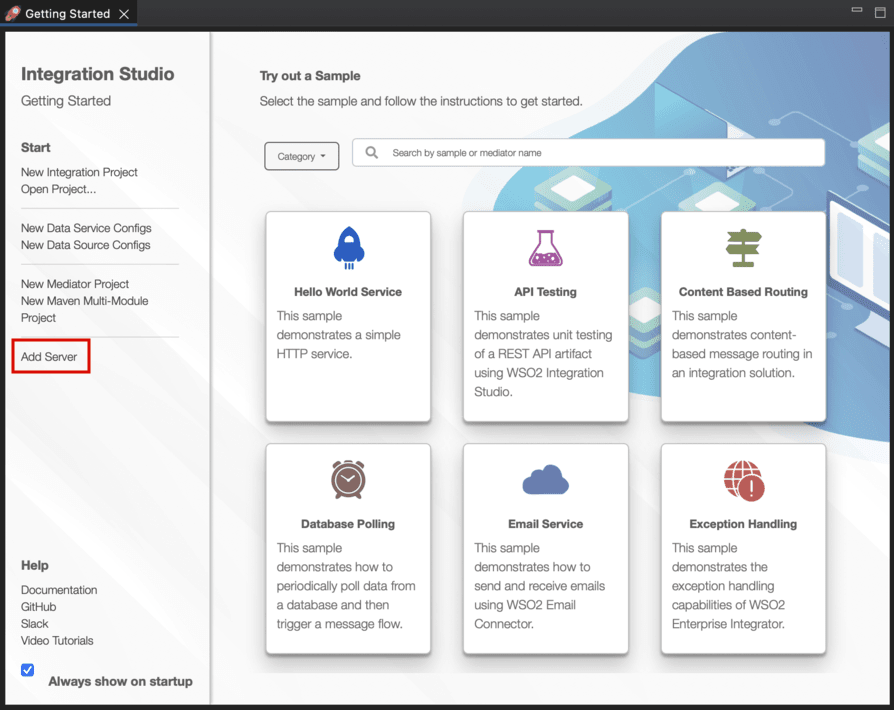Image resolution: width=894 pixels, height=710 pixels.
Task: Select New Mediator Project
Action: 75,284
